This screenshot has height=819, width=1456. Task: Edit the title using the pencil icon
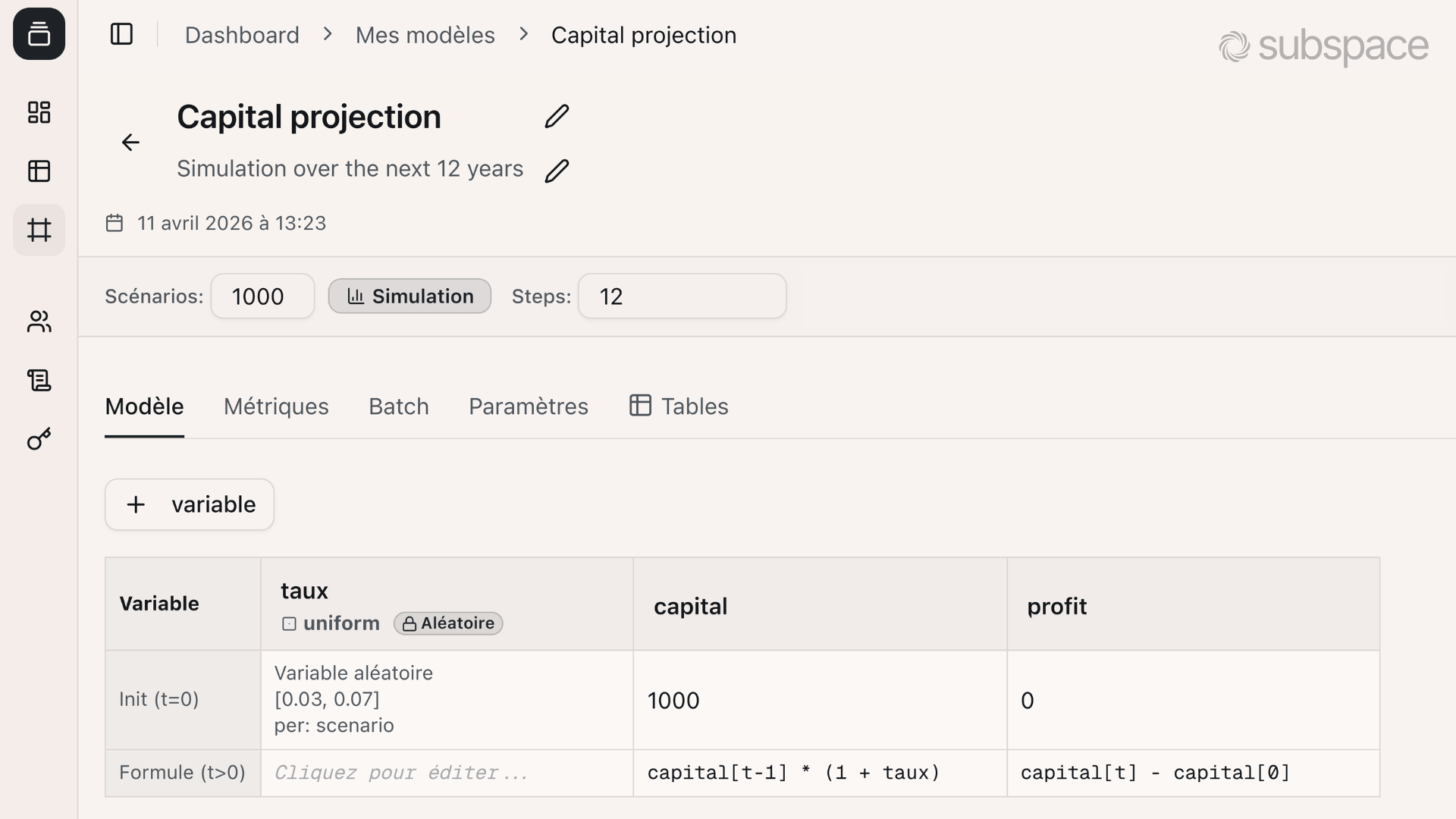click(557, 116)
